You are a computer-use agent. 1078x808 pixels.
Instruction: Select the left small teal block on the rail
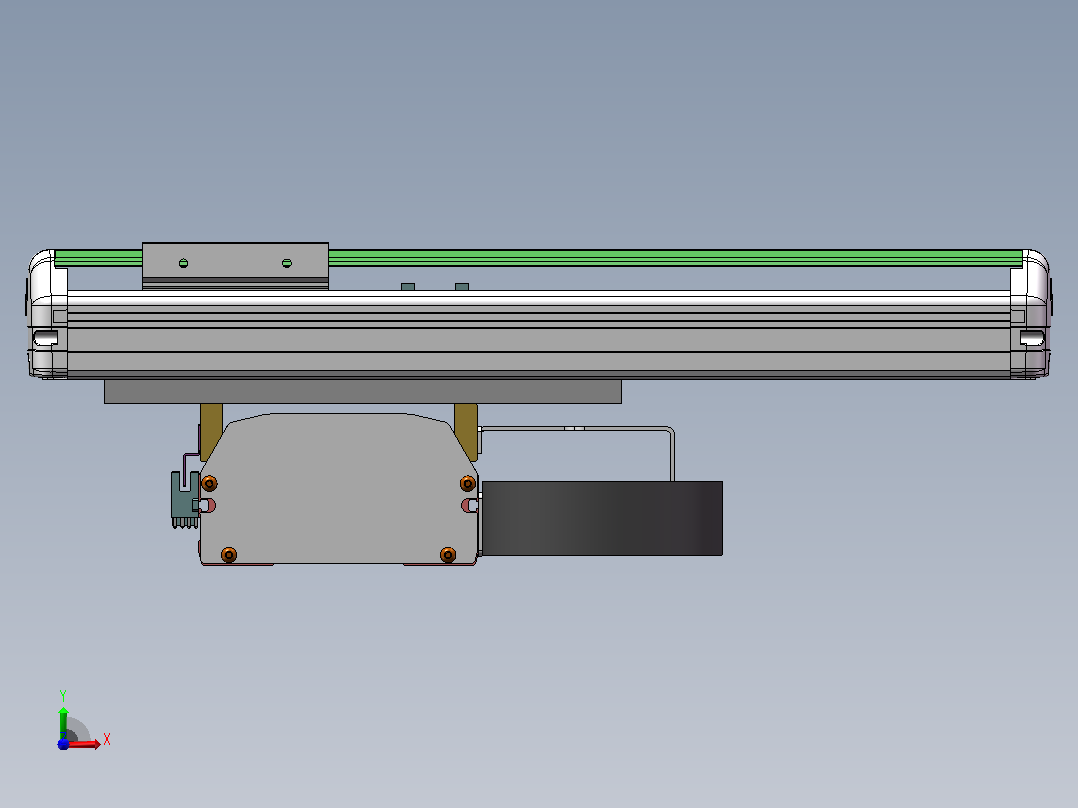(x=408, y=286)
